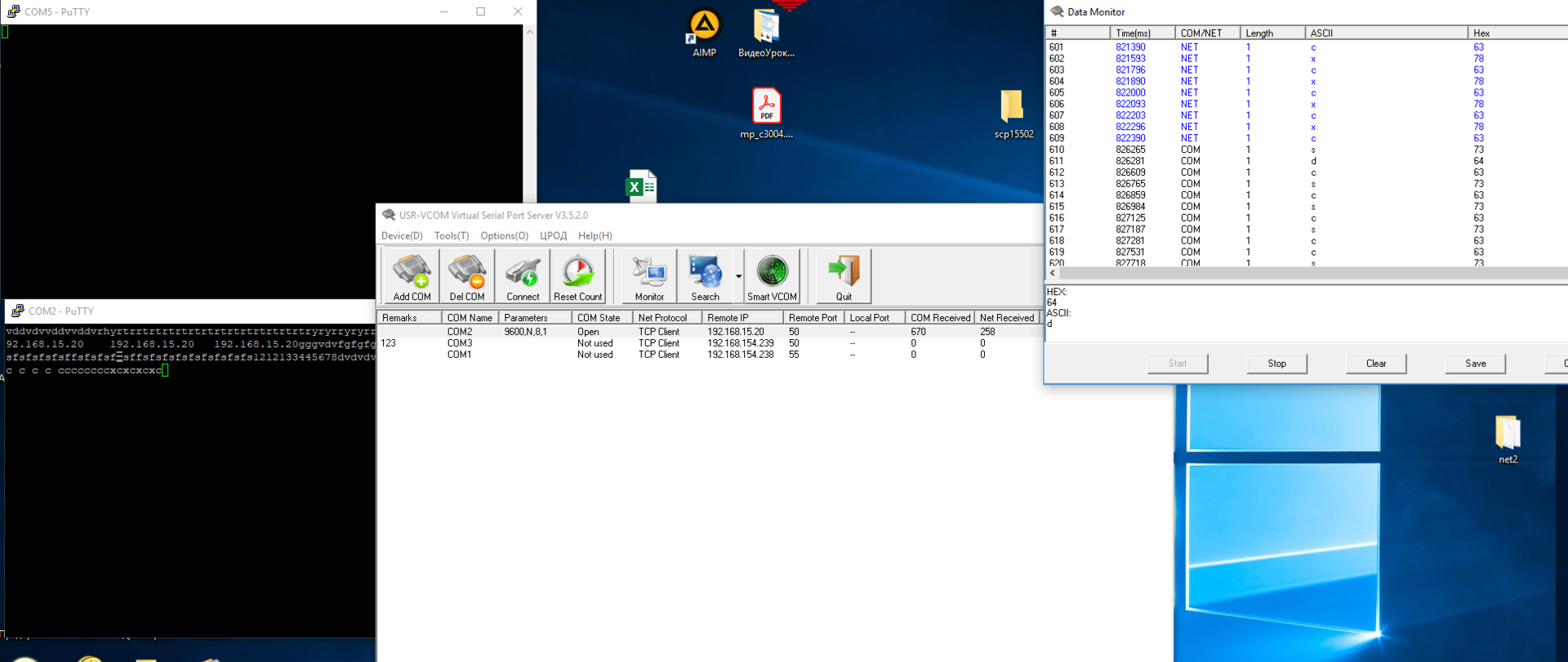Launch Smart VCOM from toolbar
This screenshot has height=662, width=1568.
point(772,277)
